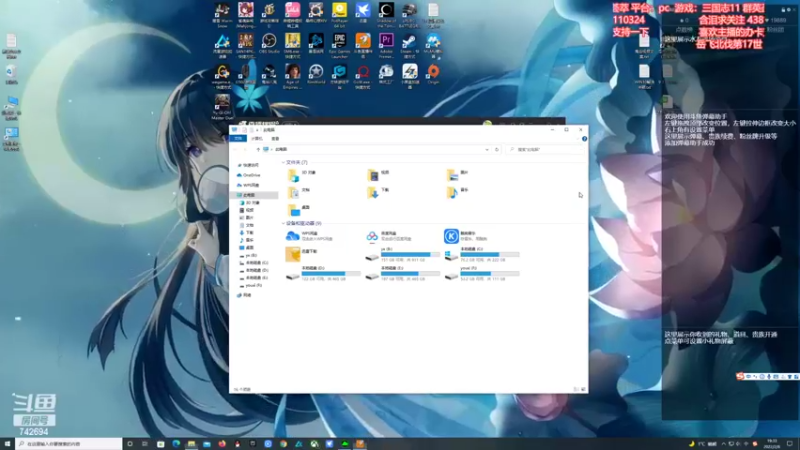Viewport: 800px width, 450px height.
Task: Open the PotPlayer 64 bit shortcut
Action: (339, 14)
